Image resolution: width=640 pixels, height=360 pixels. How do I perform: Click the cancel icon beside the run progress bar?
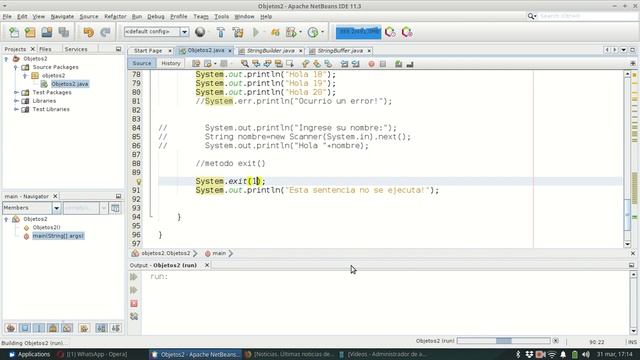pyautogui.click(x=556, y=341)
